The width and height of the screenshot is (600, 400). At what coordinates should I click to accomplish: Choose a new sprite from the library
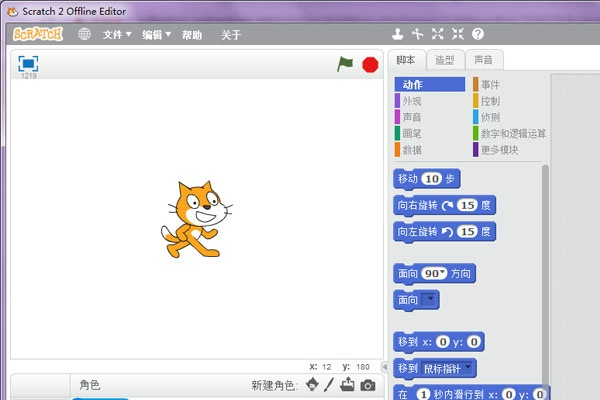coord(312,385)
